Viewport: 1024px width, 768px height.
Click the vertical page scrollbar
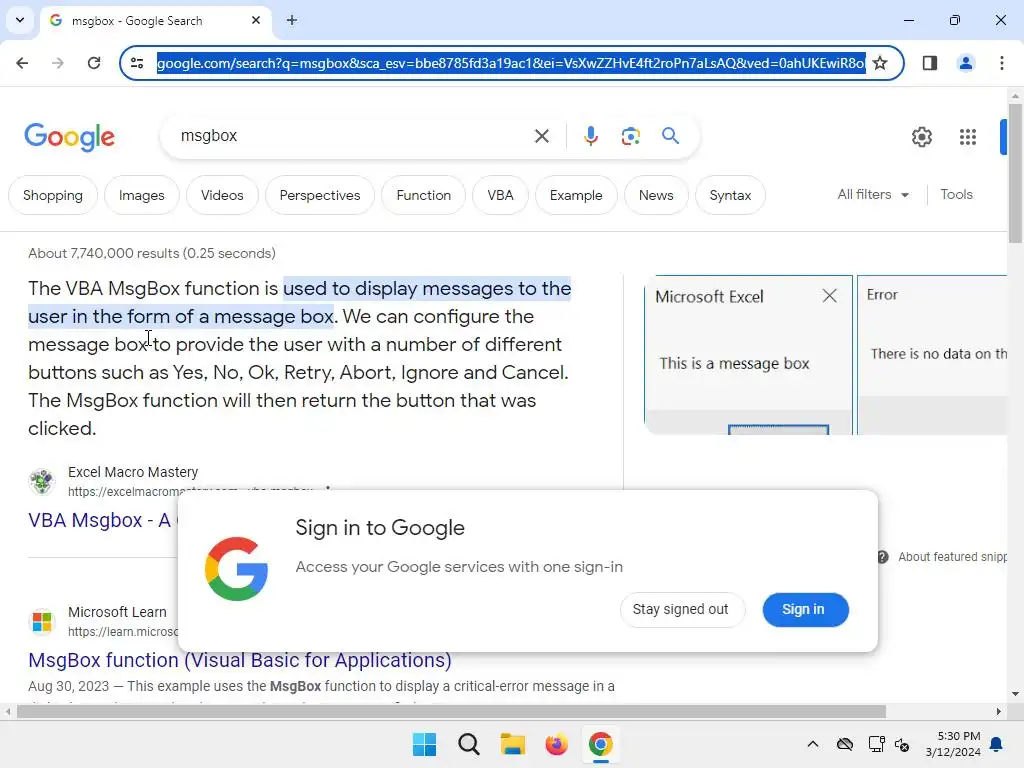tap(1016, 173)
